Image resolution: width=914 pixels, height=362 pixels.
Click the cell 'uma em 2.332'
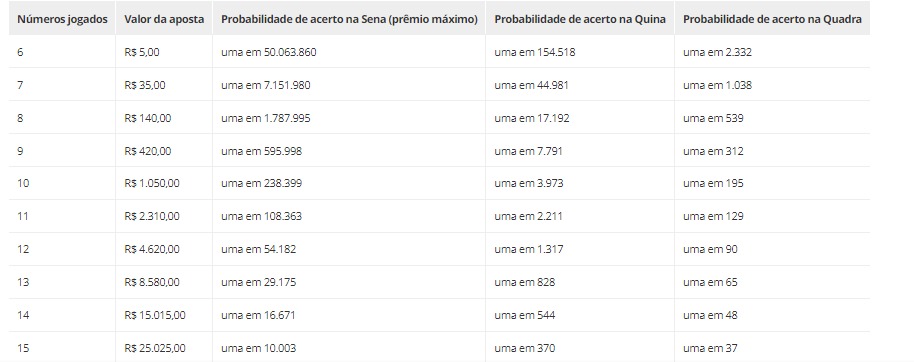(x=772, y=52)
